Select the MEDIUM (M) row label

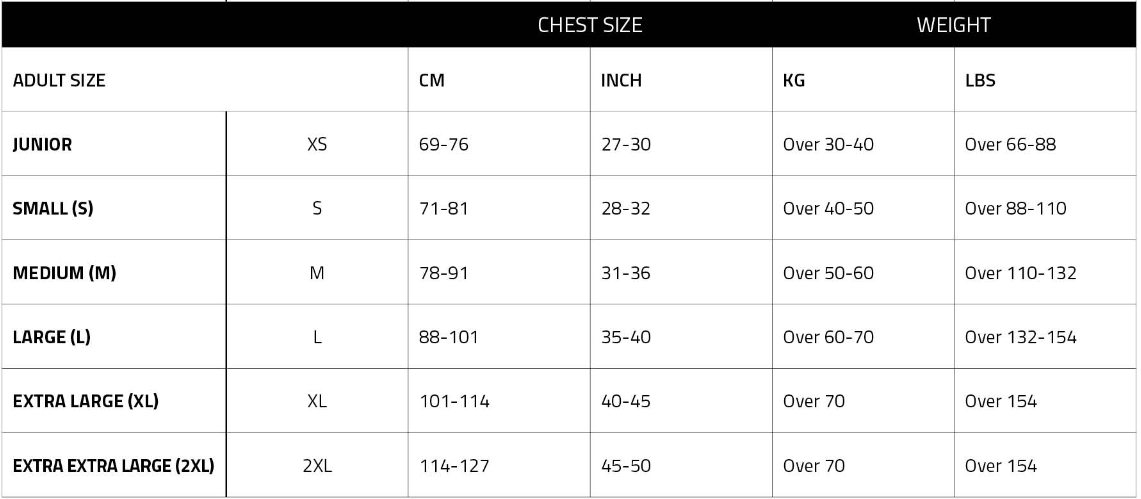(65, 273)
